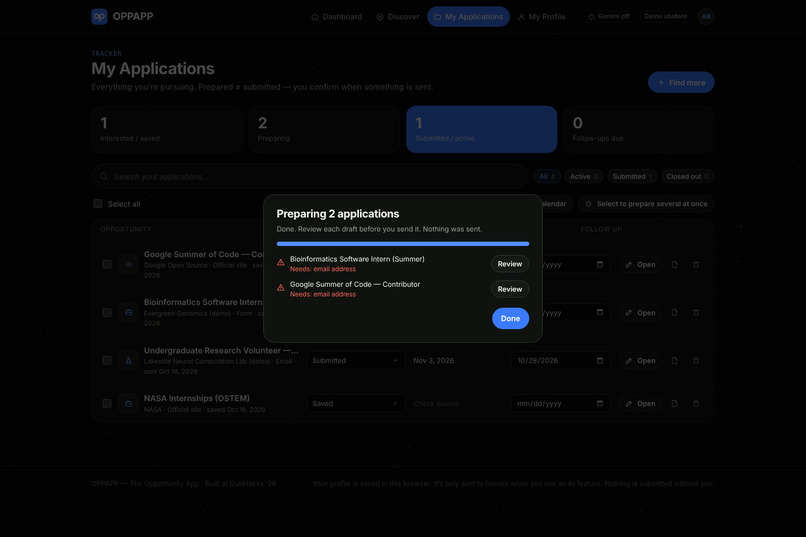This screenshot has width=806, height=537.
Task: Review the Bioinformatics Software Intern draft
Action: click(x=509, y=264)
